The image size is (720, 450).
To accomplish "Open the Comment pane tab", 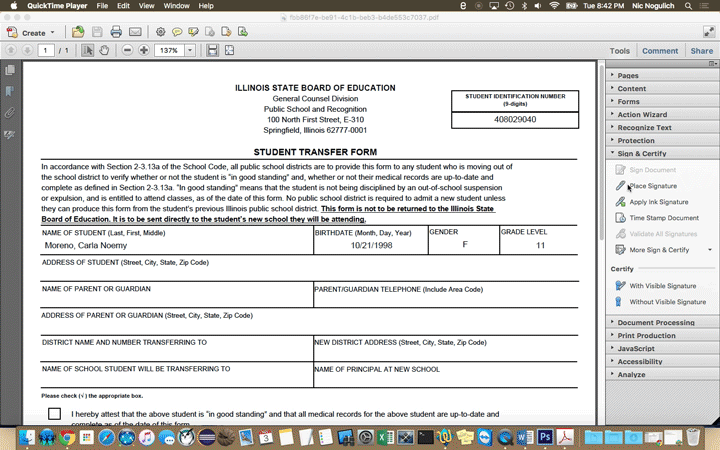I will (x=659, y=50).
